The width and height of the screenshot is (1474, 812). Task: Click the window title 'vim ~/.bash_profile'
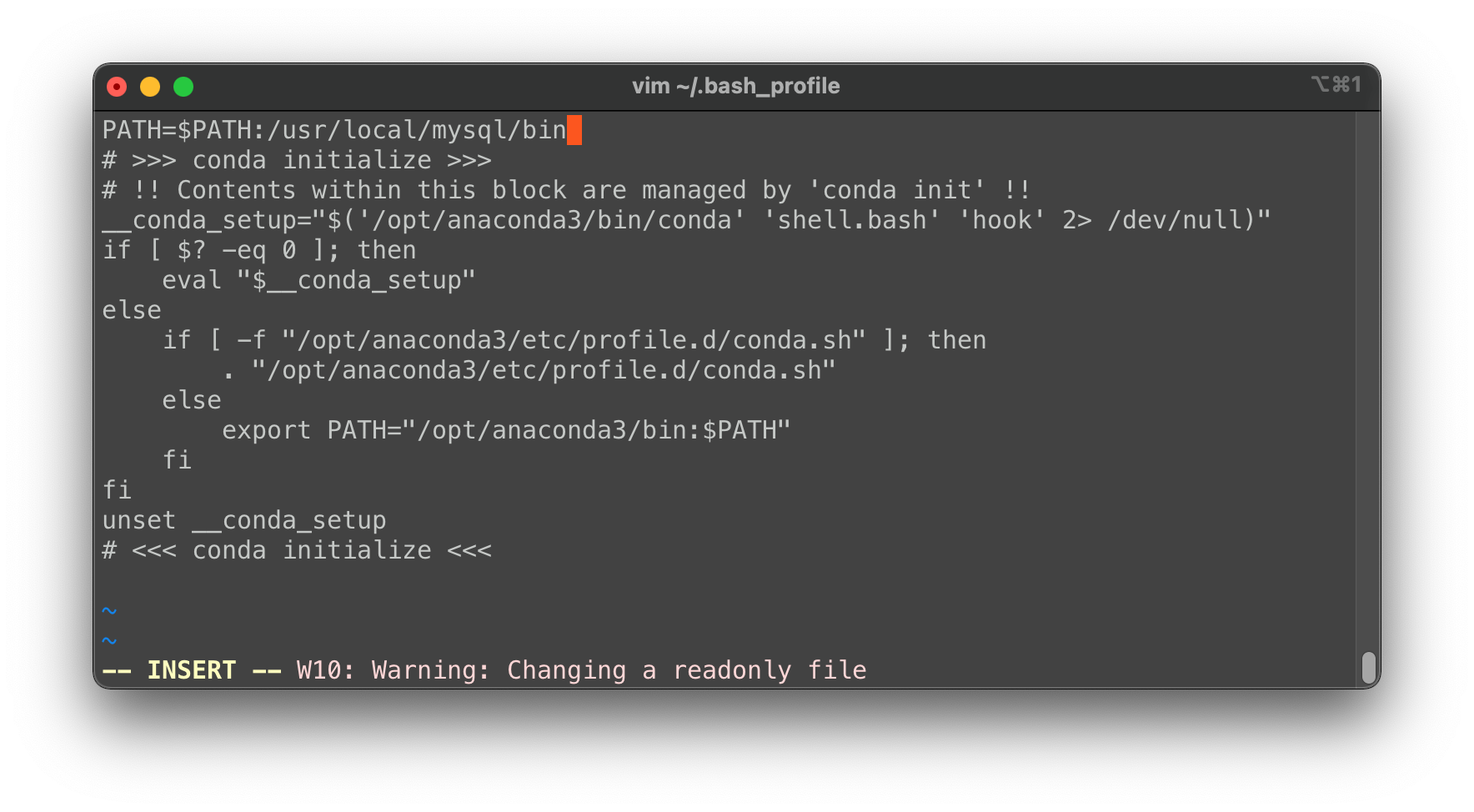735,86
